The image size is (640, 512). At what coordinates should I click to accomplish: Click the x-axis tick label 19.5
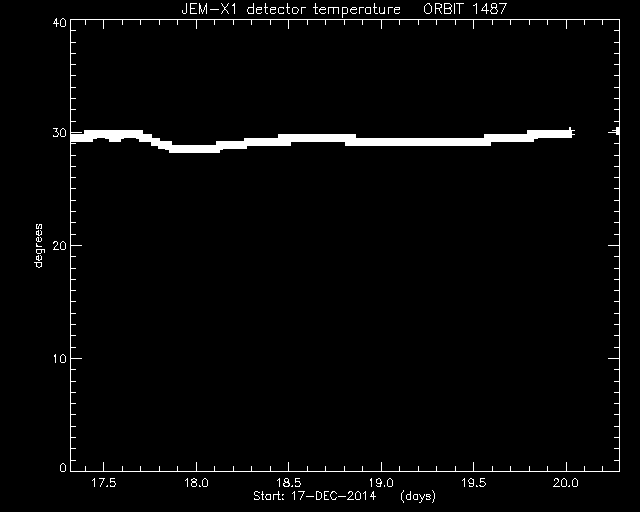point(473,483)
